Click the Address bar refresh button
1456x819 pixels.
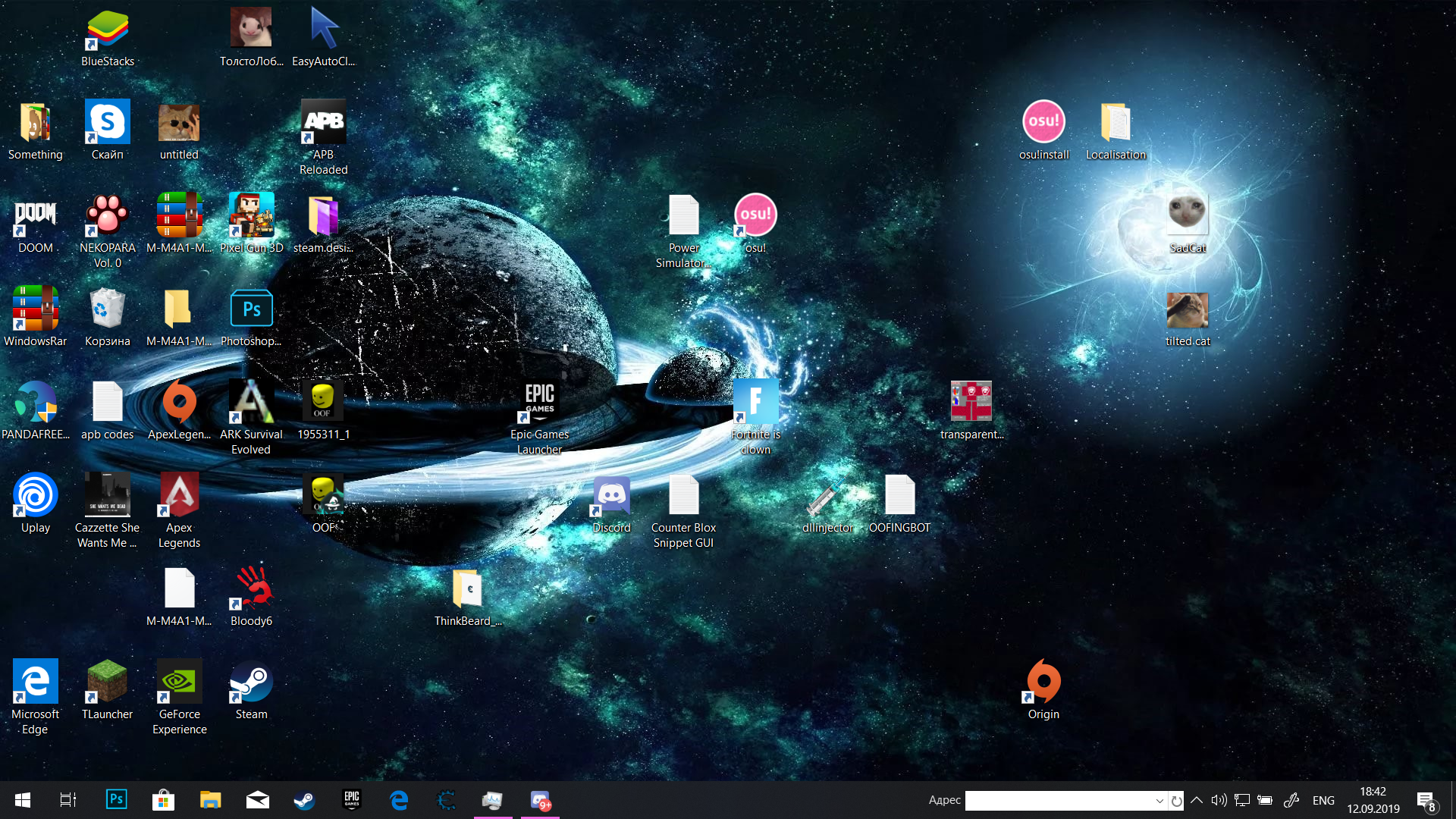point(1176,801)
